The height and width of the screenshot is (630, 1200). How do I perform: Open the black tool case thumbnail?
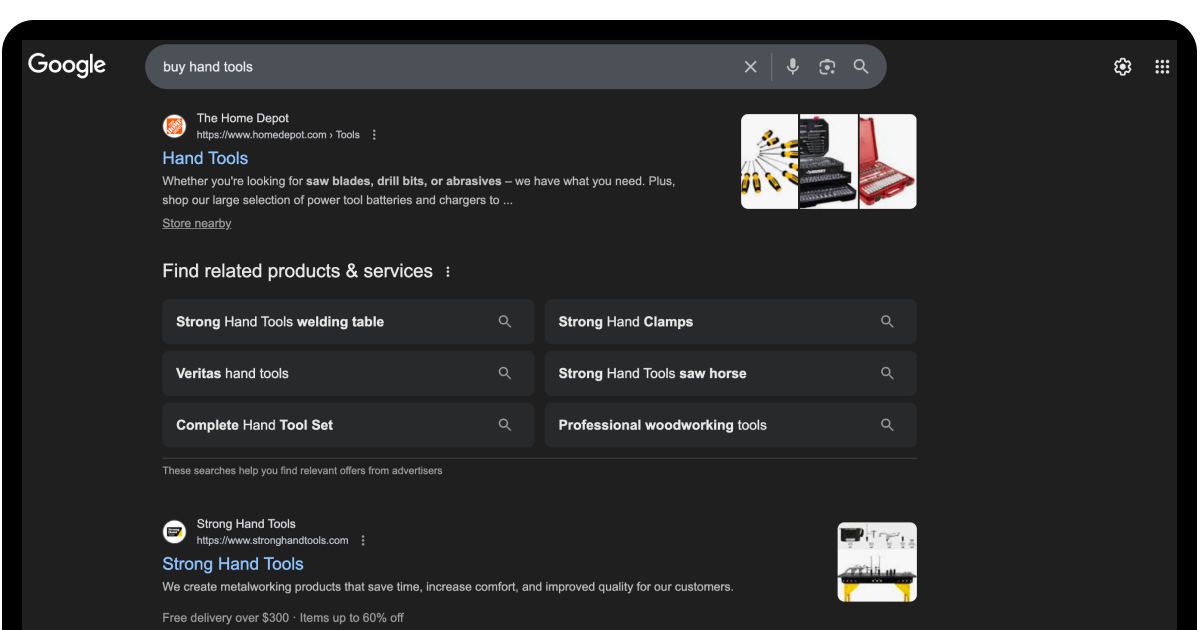click(828, 161)
